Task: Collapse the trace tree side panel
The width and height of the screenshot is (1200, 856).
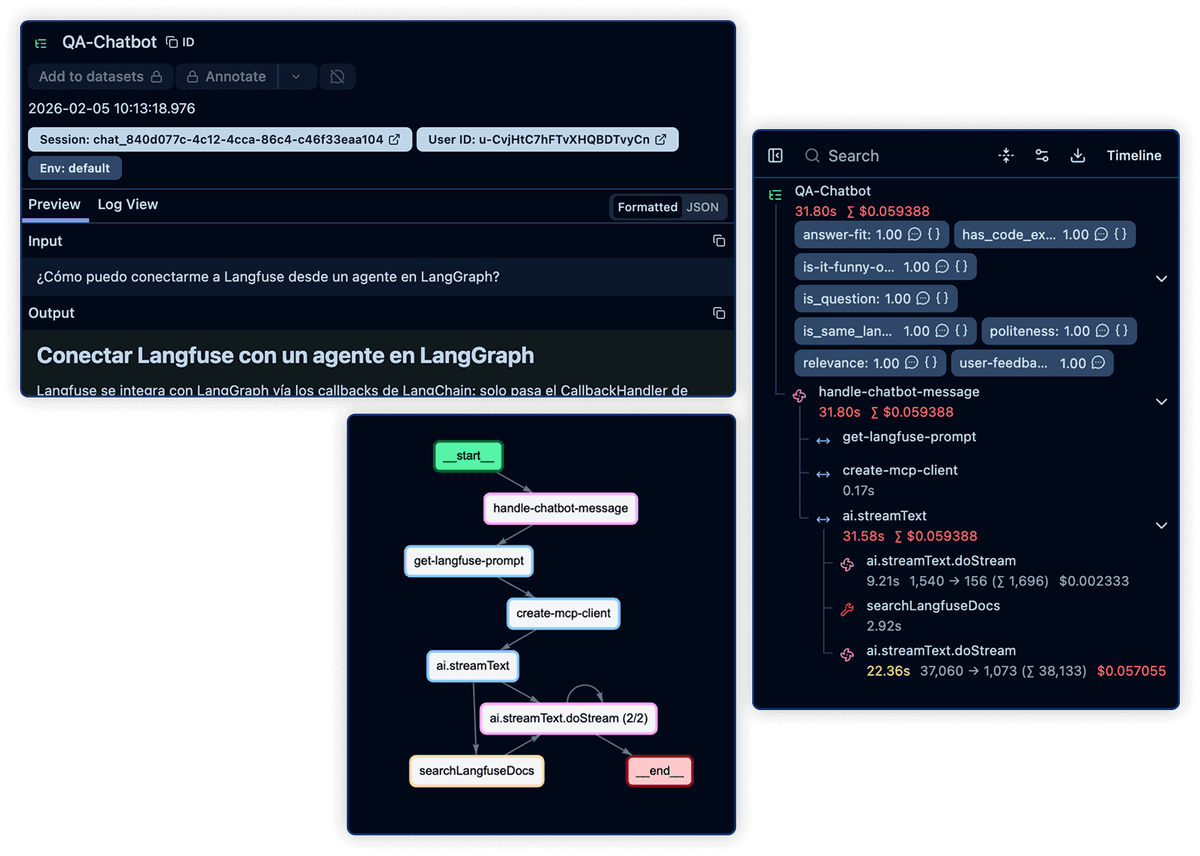Action: 775,156
